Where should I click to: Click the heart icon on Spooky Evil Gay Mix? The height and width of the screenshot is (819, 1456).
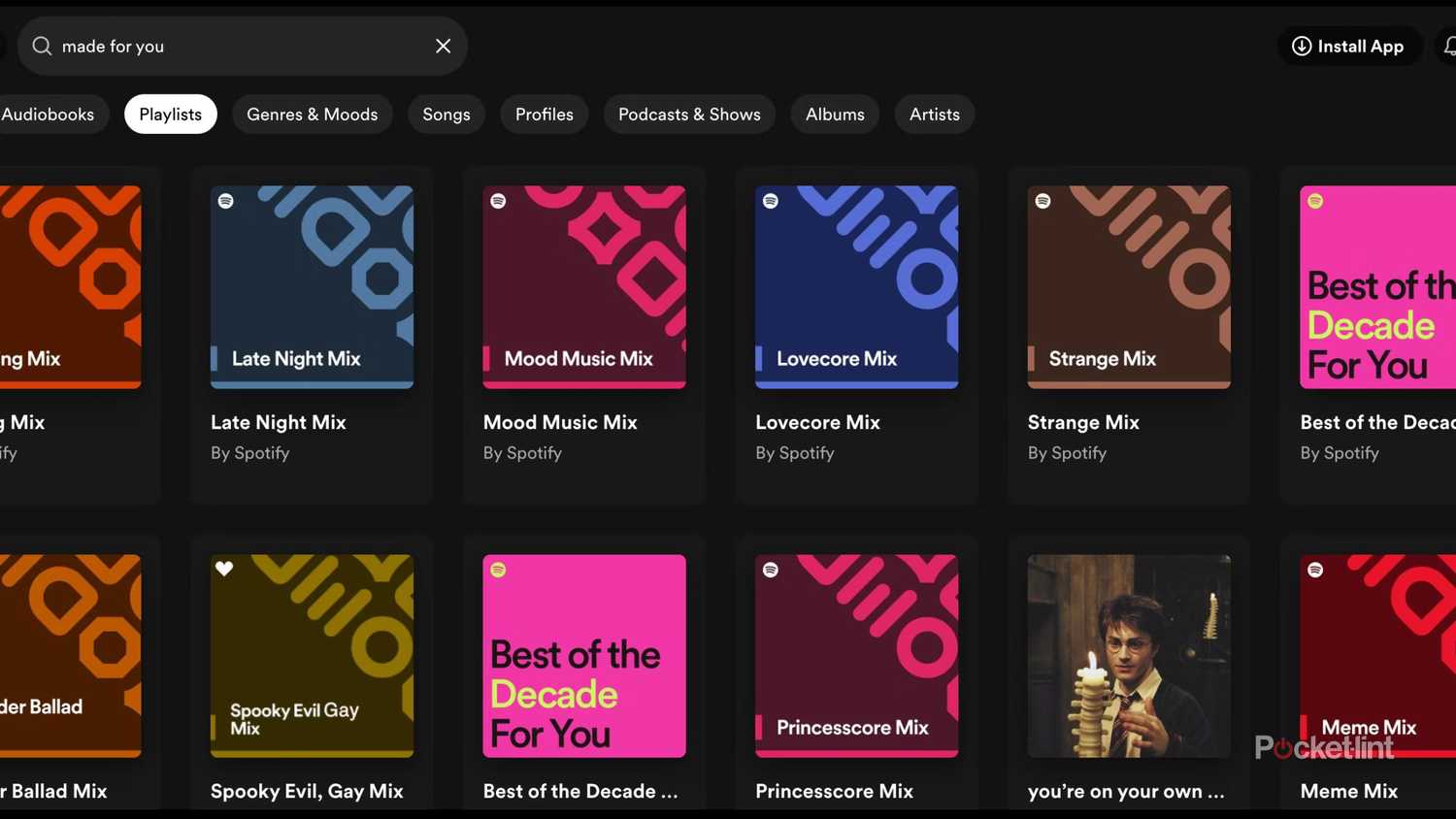point(224,569)
